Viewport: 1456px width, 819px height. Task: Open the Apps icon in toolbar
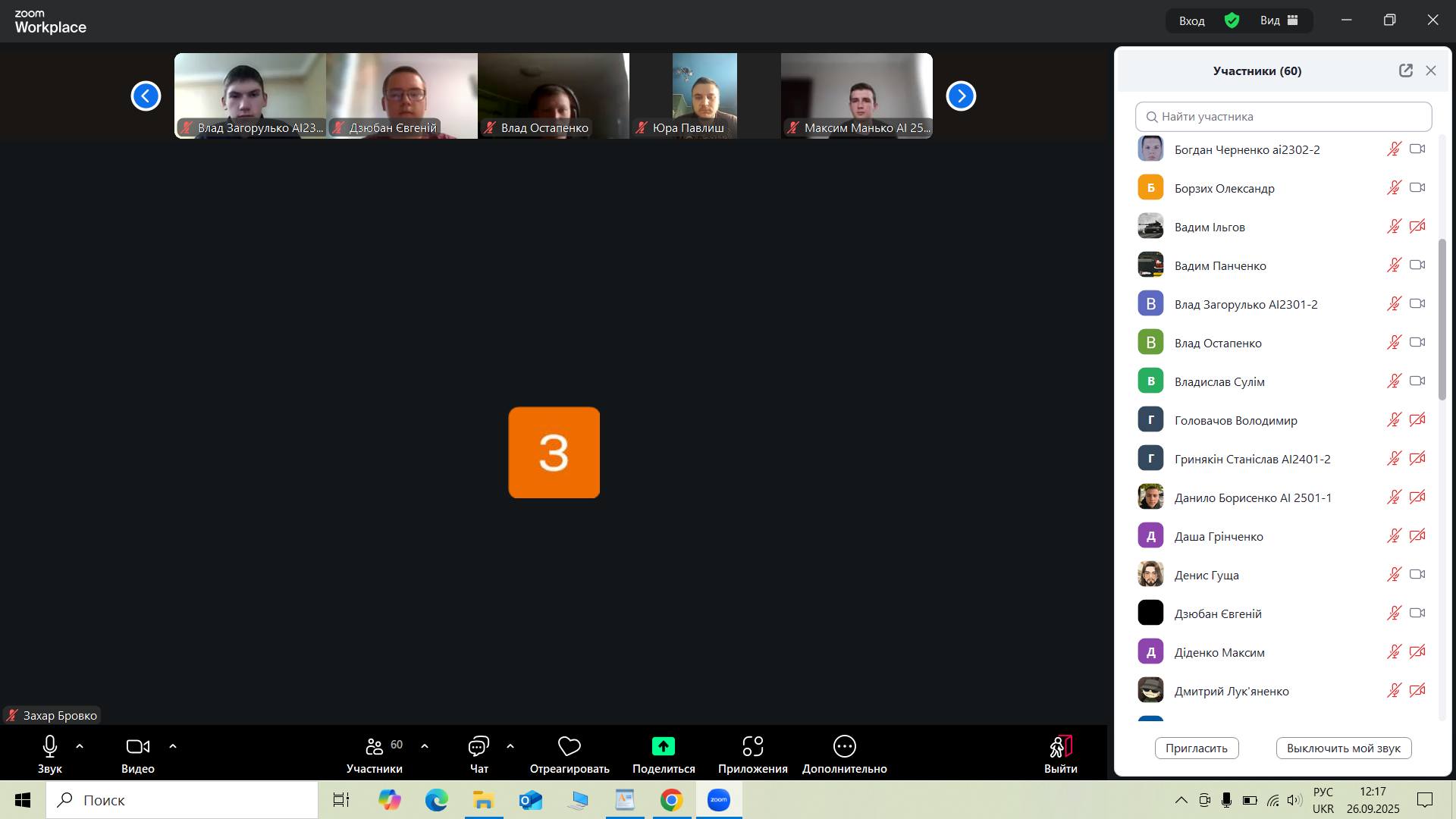[x=752, y=747]
